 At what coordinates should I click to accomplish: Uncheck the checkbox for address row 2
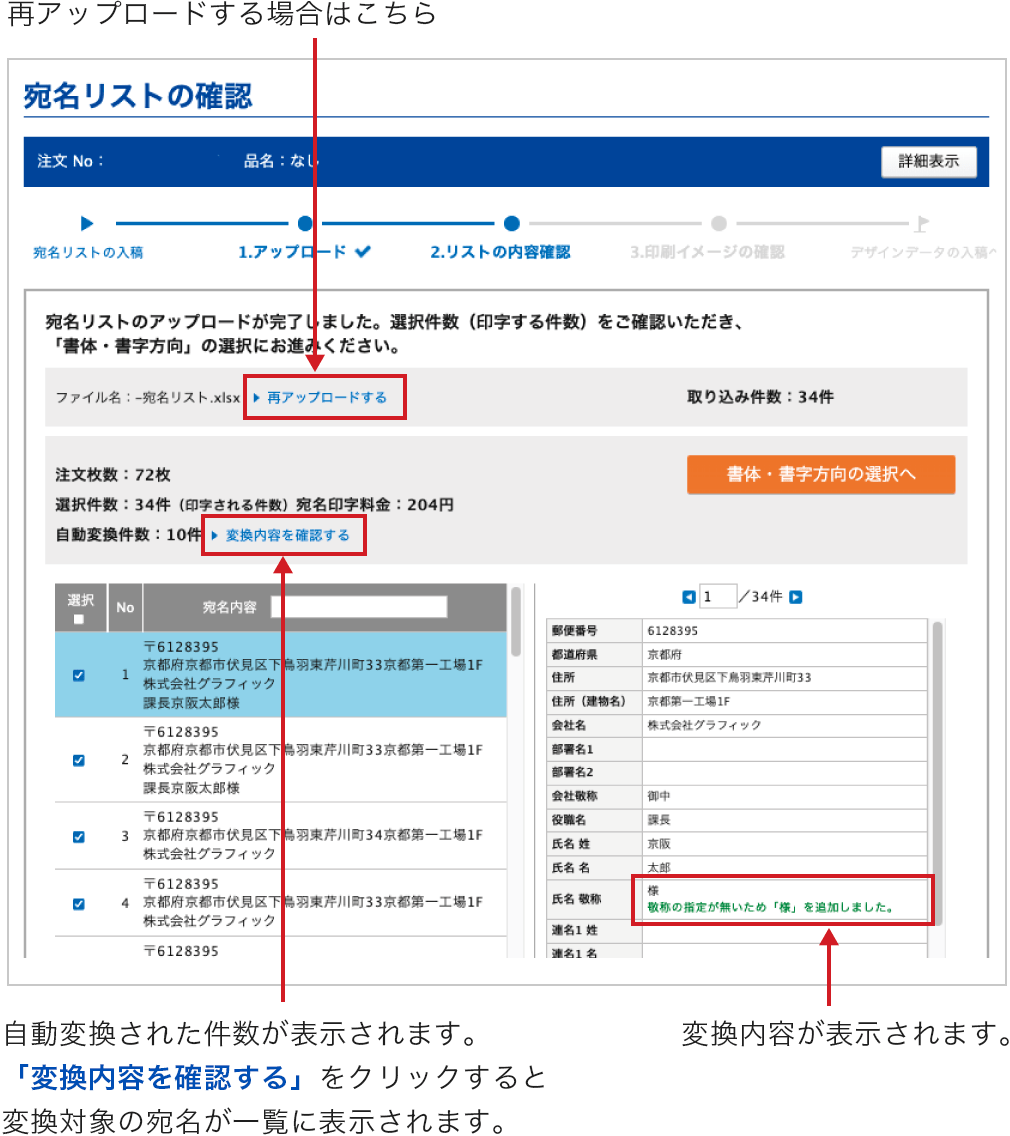tap(79, 760)
